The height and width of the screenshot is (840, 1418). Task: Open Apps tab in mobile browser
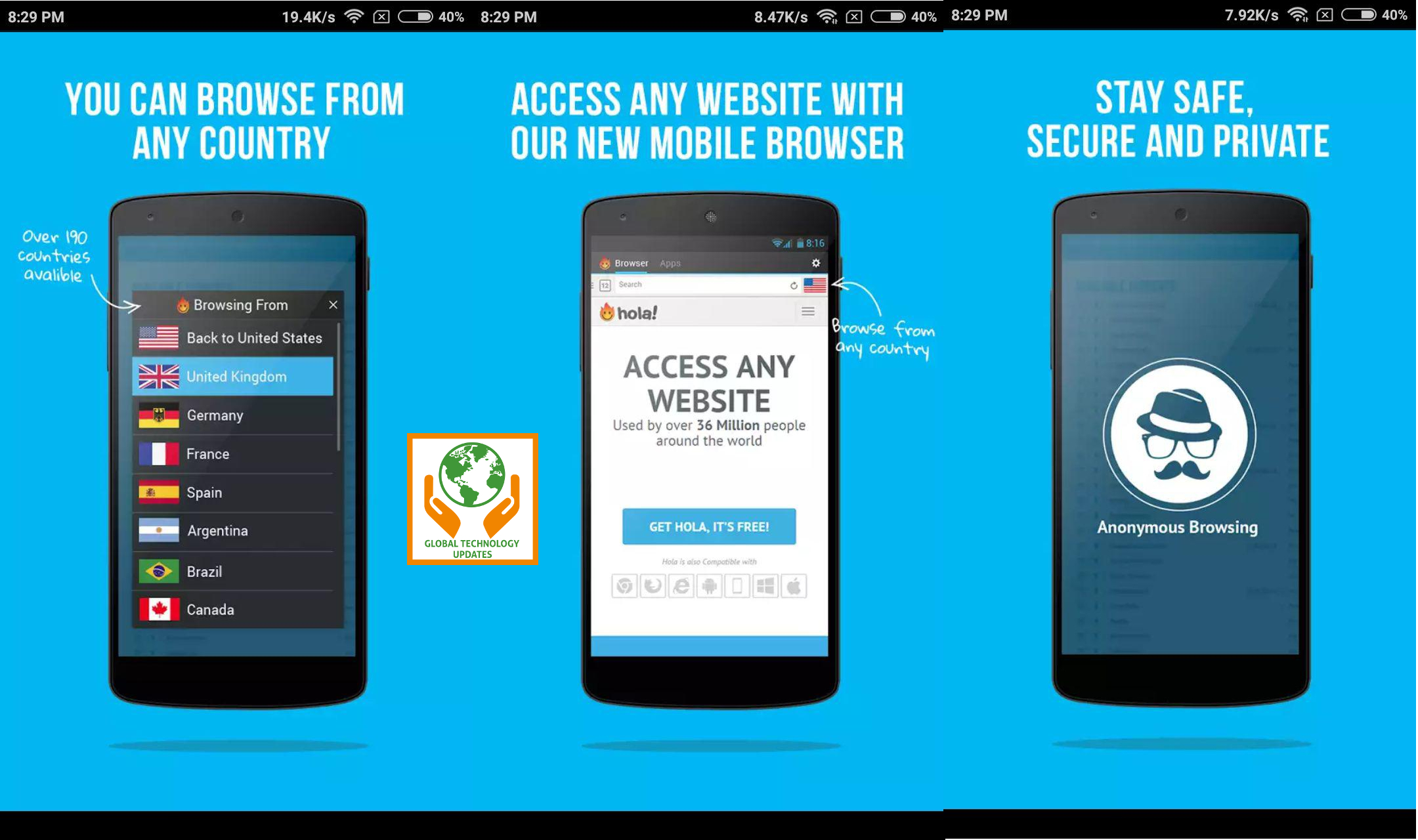click(670, 263)
